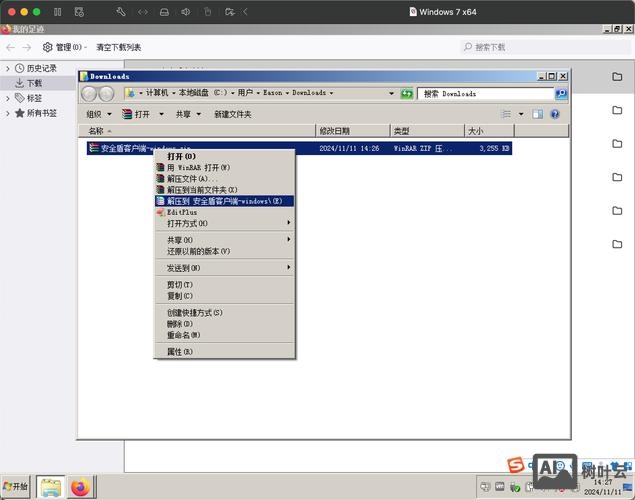Click the VM sound speaker icon

pyautogui.click(x=186, y=12)
